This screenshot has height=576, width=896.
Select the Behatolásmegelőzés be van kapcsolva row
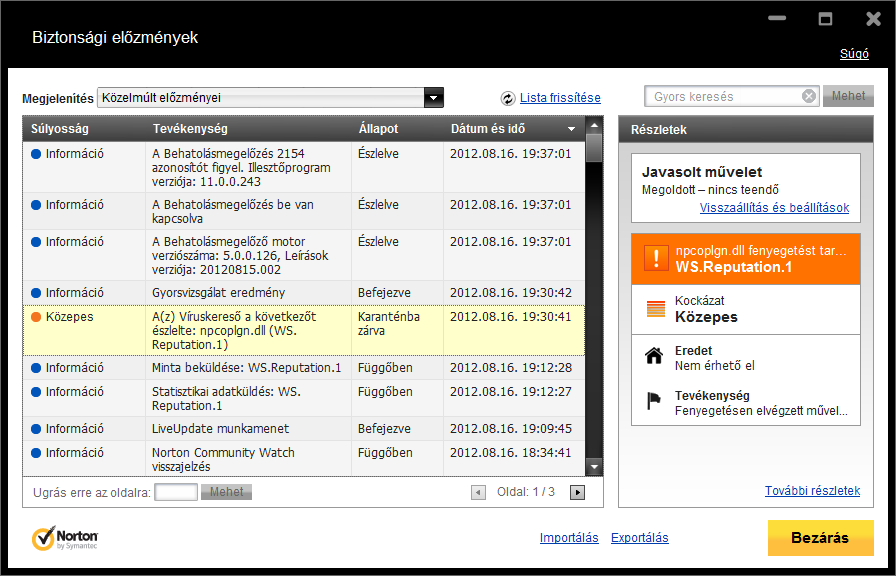(x=304, y=211)
